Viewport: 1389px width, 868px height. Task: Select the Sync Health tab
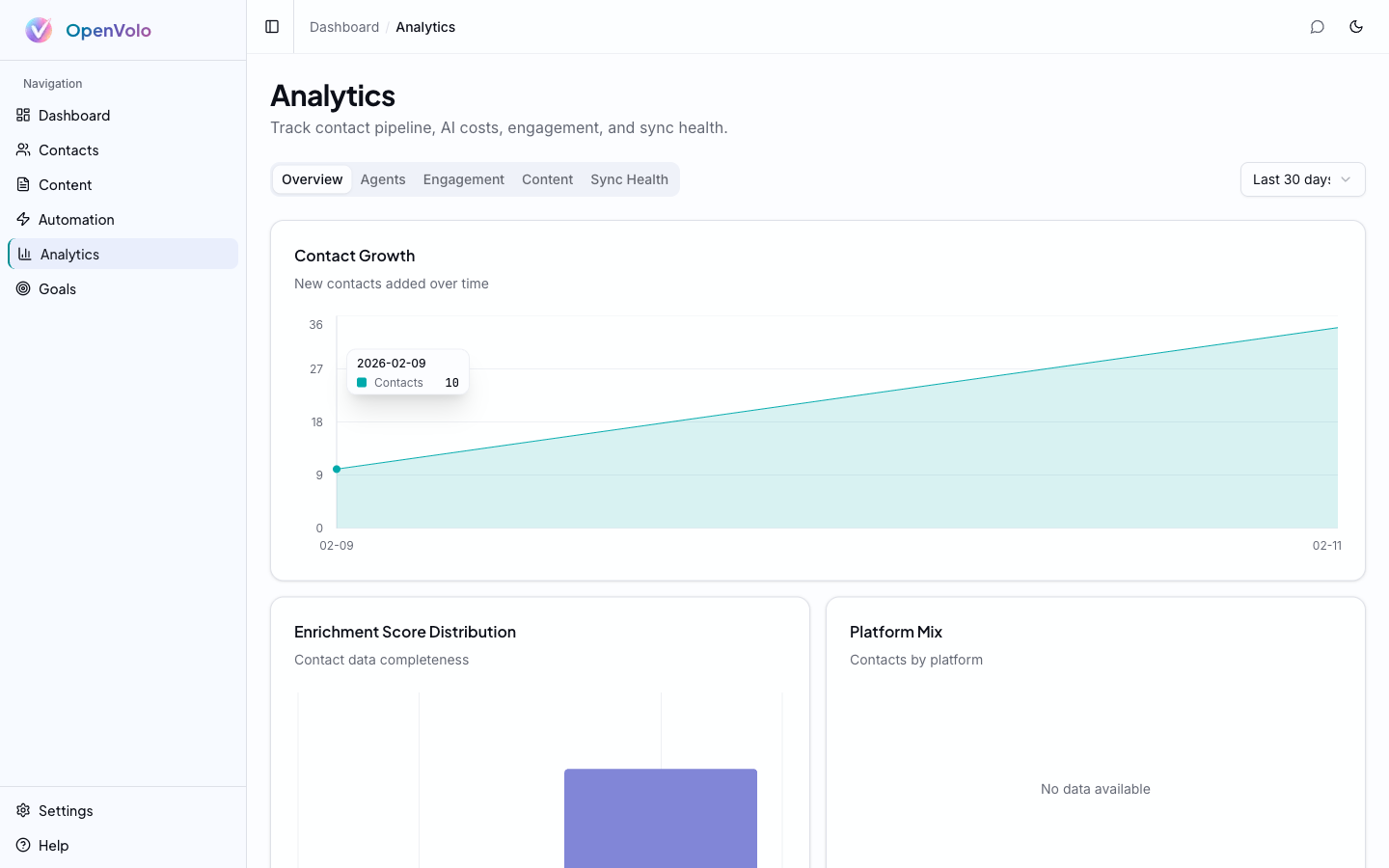tap(629, 179)
